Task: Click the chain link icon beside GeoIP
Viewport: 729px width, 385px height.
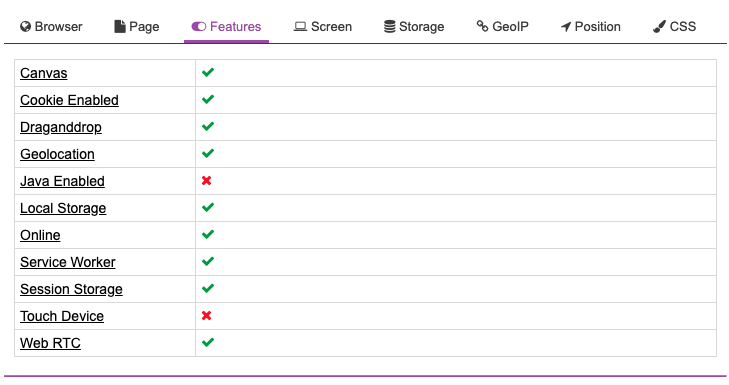Action: pyautogui.click(x=483, y=27)
